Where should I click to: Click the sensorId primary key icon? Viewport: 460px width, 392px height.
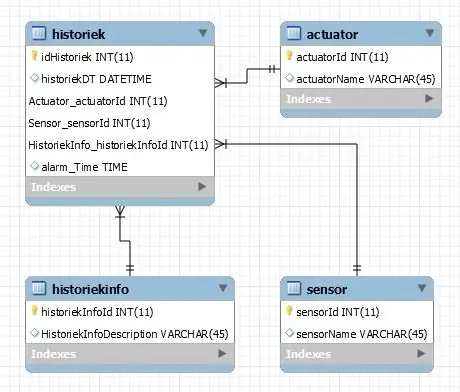tap(289, 311)
